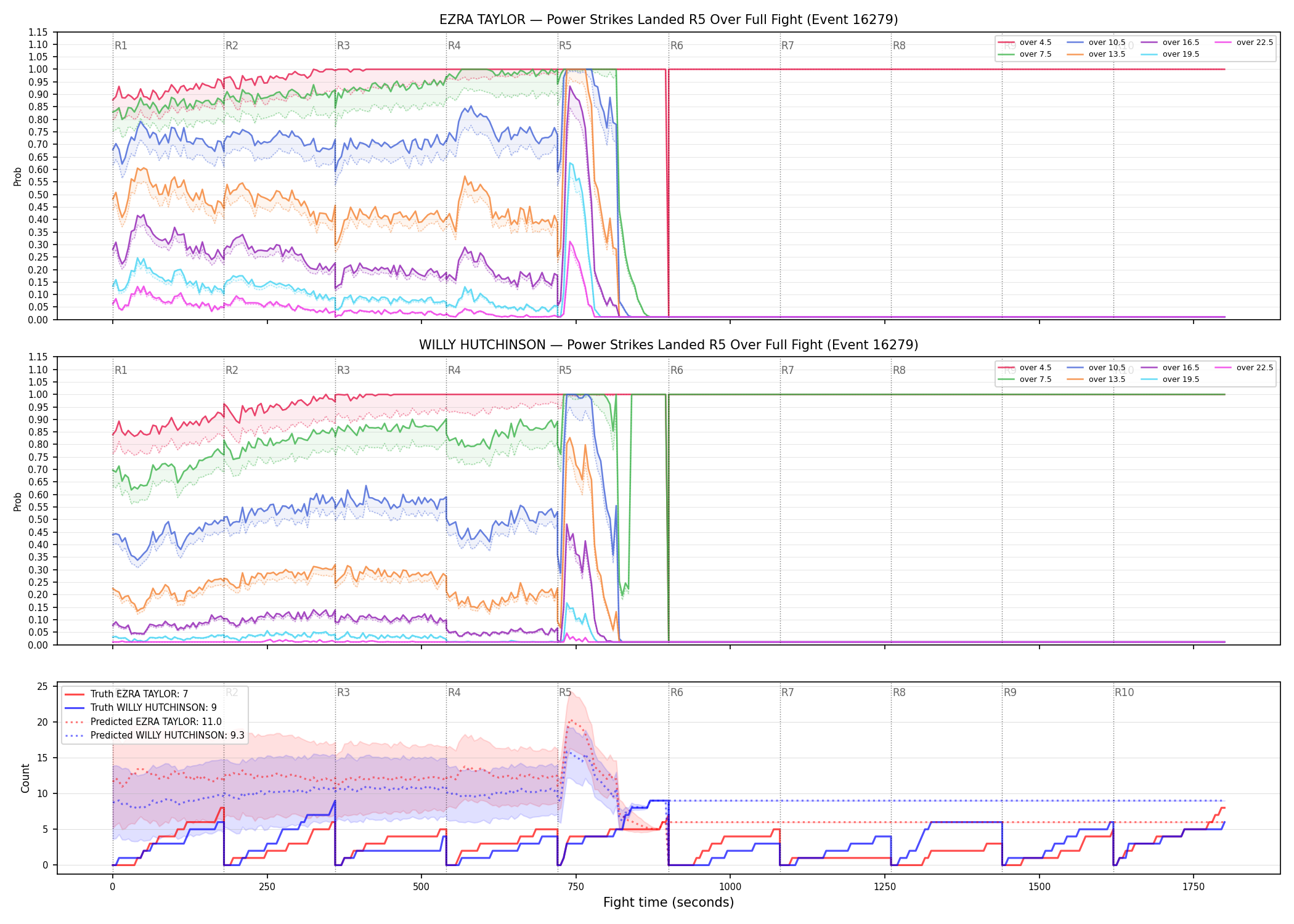The height and width of the screenshot is (924, 1294).
Task: Click the 'over 4.5' legend entry in top chart
Action: point(1025,43)
